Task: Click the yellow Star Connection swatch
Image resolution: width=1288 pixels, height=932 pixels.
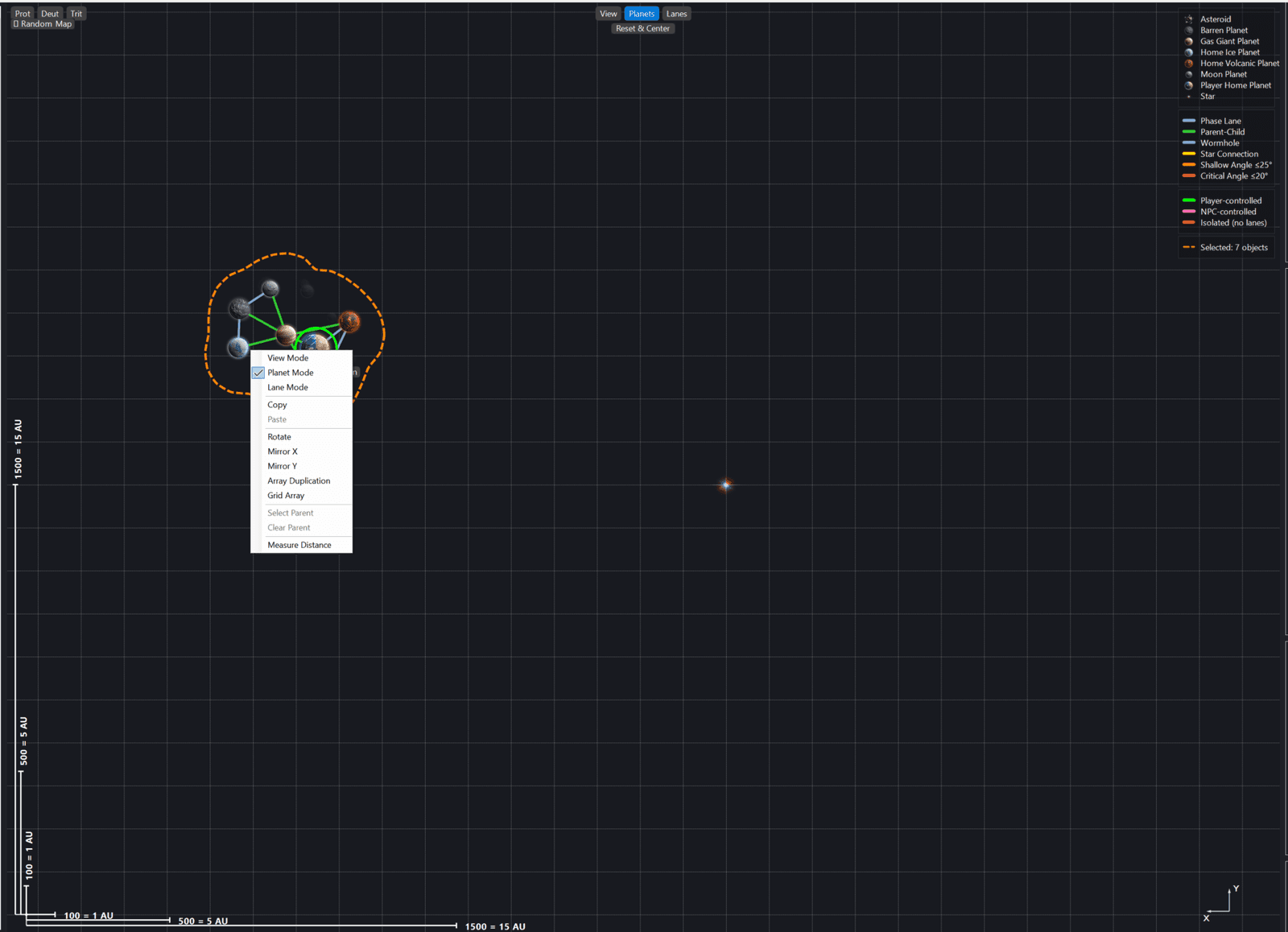Action: (1189, 154)
